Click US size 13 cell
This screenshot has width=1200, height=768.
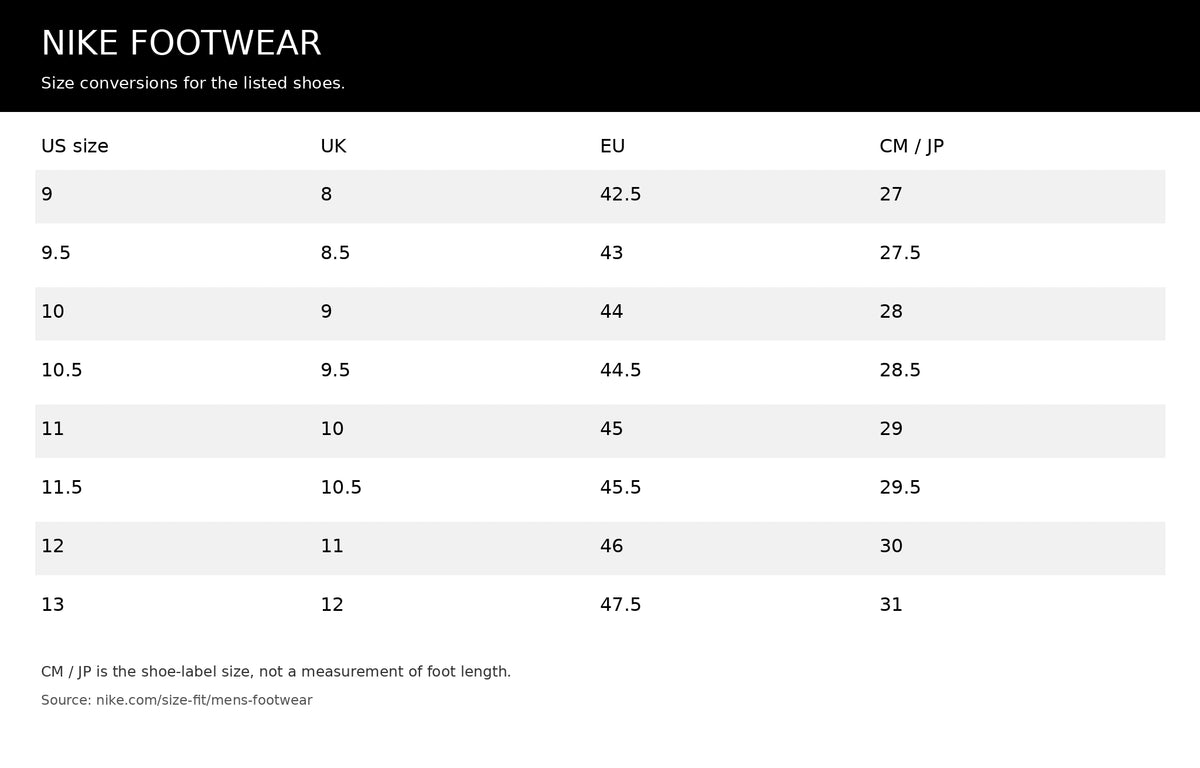(x=175, y=604)
